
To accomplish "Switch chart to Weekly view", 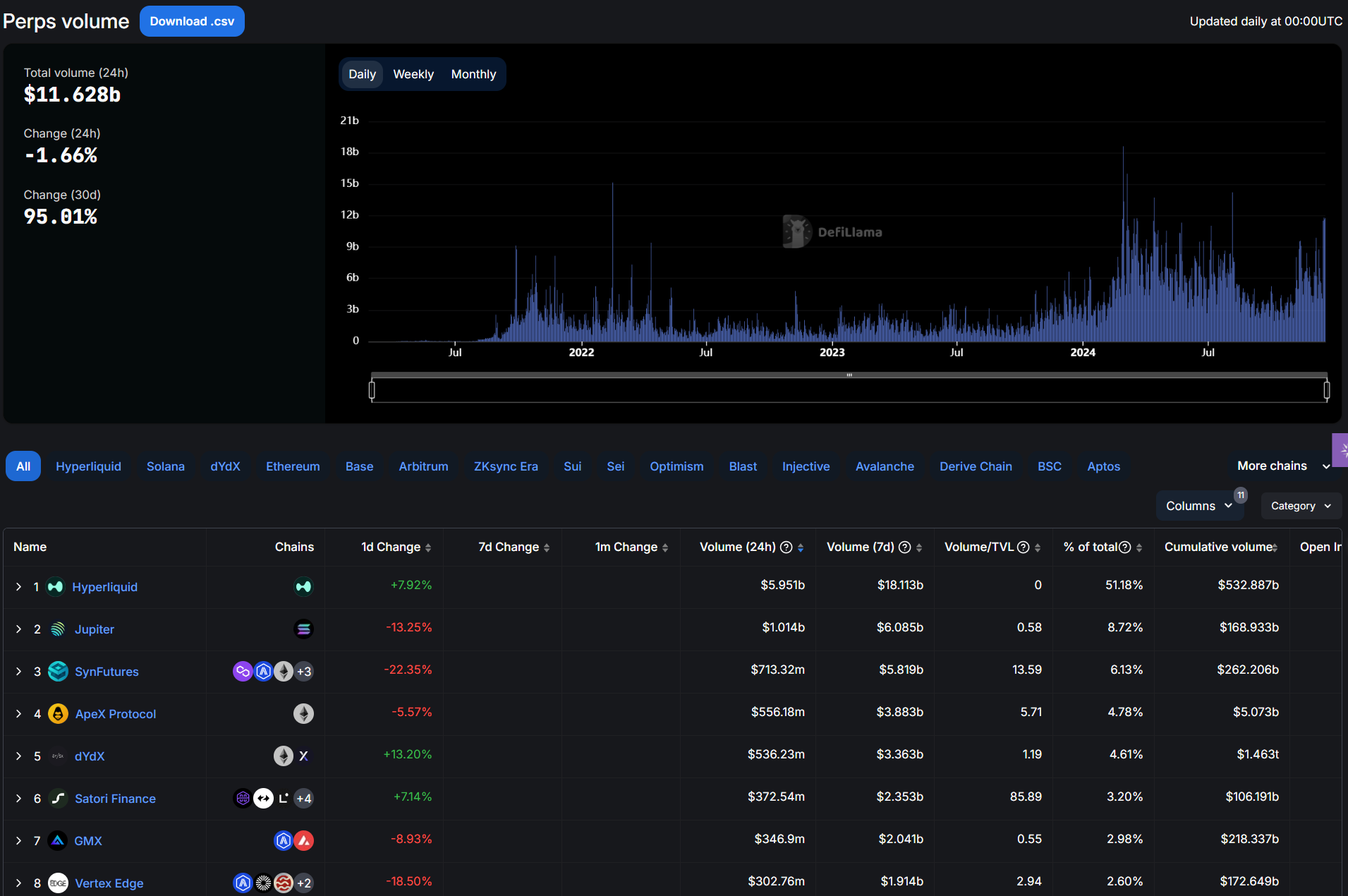I will 413,75.
